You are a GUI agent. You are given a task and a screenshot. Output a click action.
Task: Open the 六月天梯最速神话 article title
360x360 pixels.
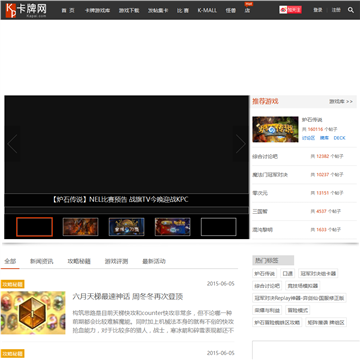coord(128,296)
